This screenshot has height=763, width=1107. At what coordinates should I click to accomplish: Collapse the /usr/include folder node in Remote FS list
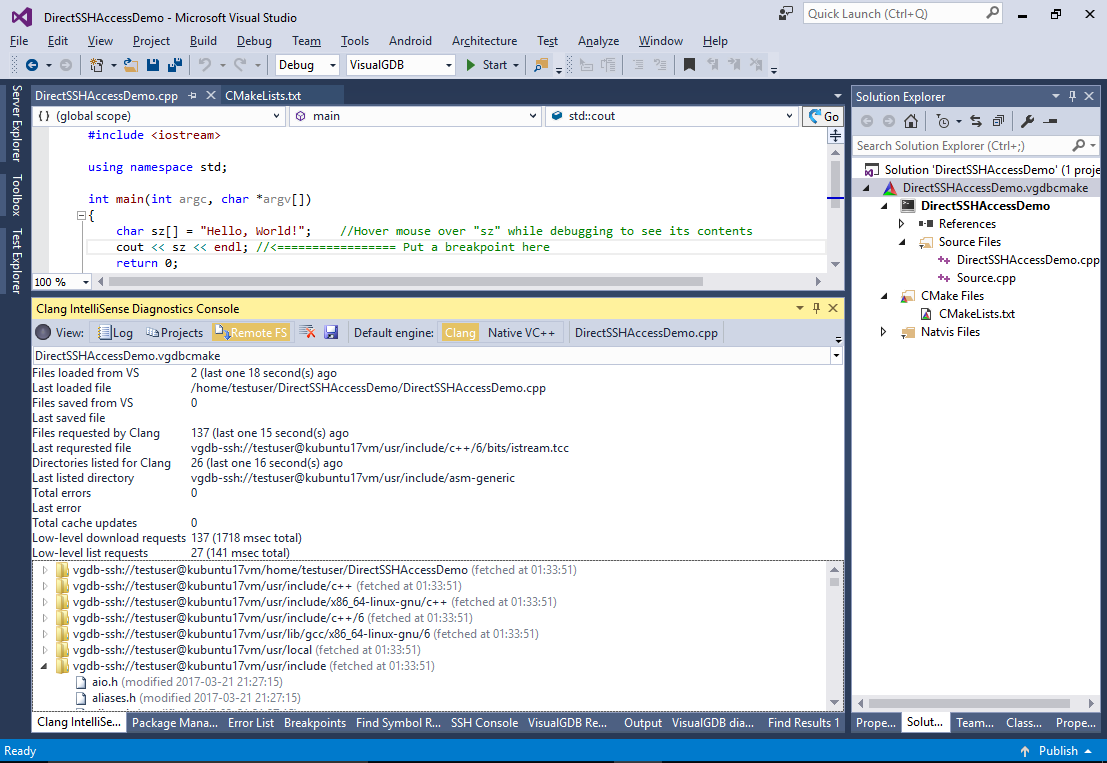tap(44, 666)
